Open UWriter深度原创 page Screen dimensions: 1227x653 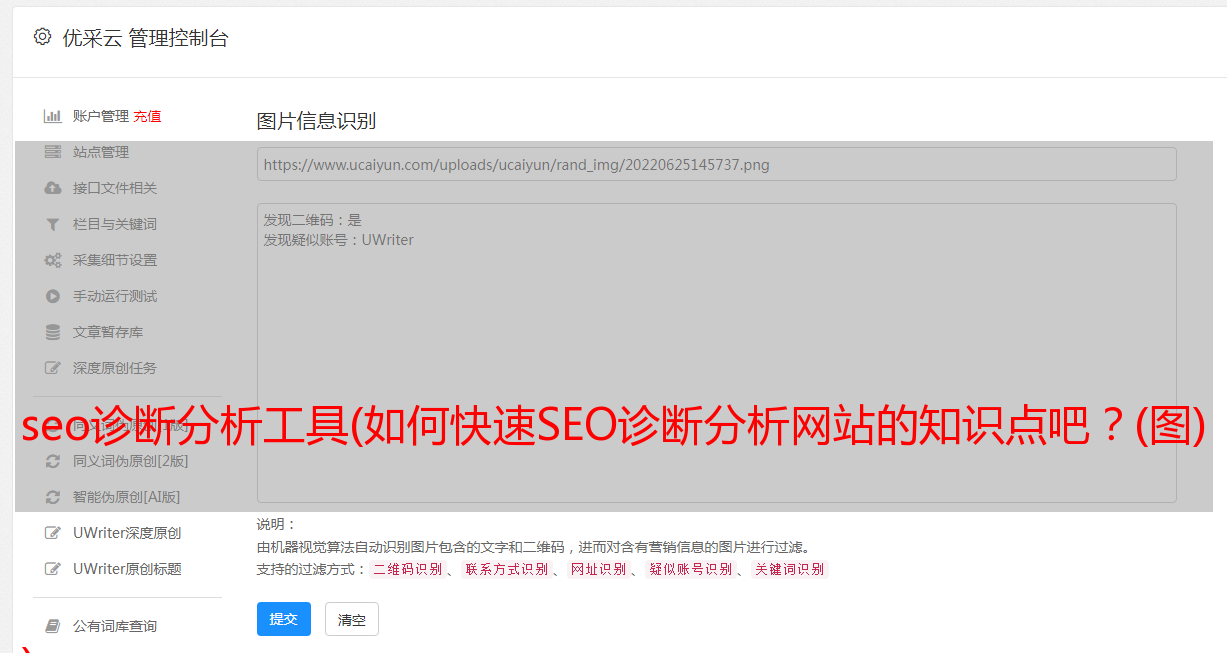point(127,533)
